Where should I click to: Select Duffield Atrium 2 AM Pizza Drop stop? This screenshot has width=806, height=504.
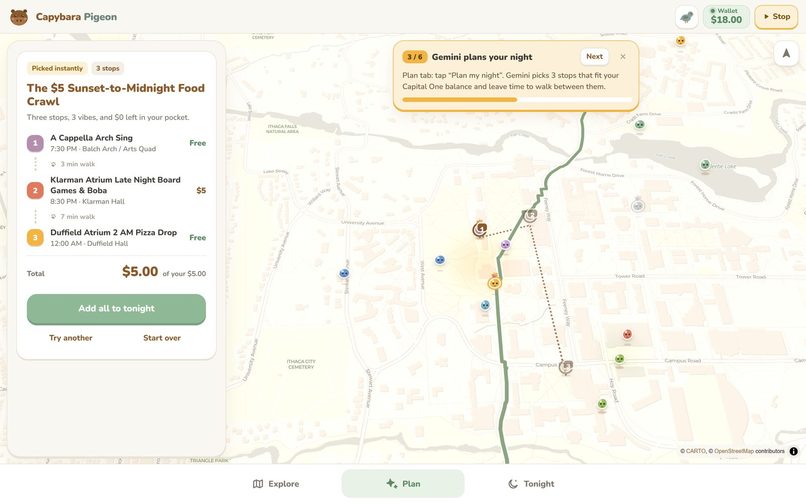116,238
